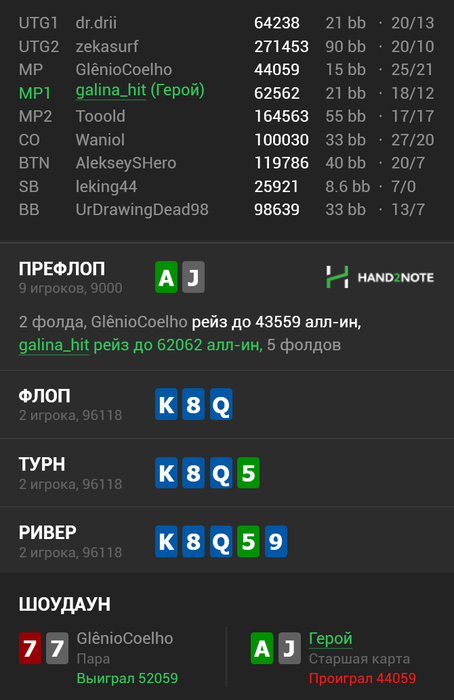Click the gray 7 card at showdown
The height and width of the screenshot is (700, 454).
[x=57, y=648]
